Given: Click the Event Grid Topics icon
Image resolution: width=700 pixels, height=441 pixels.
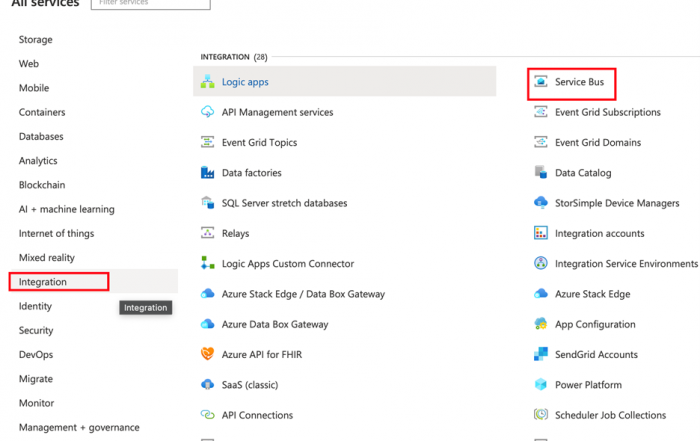Looking at the screenshot, I should coord(207,142).
